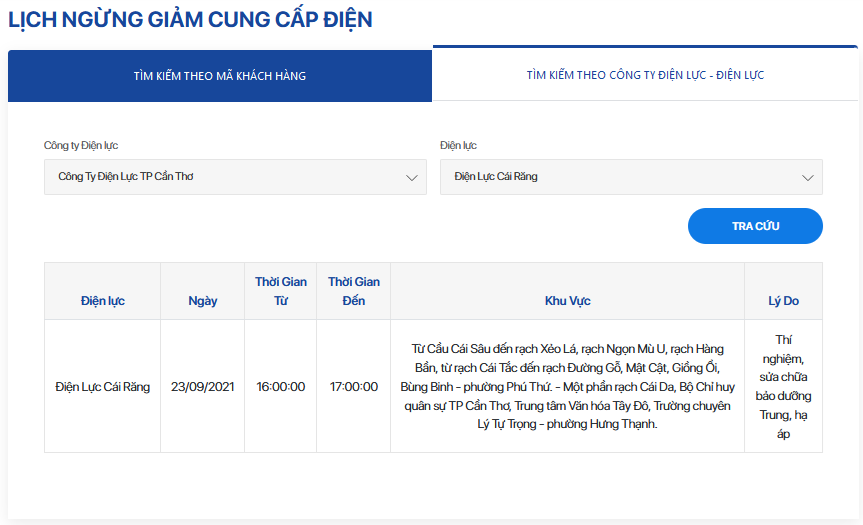Click the Lịch ngừng giảm cung cấp điện heading
Screen dimensions: 863x525
(190, 19)
